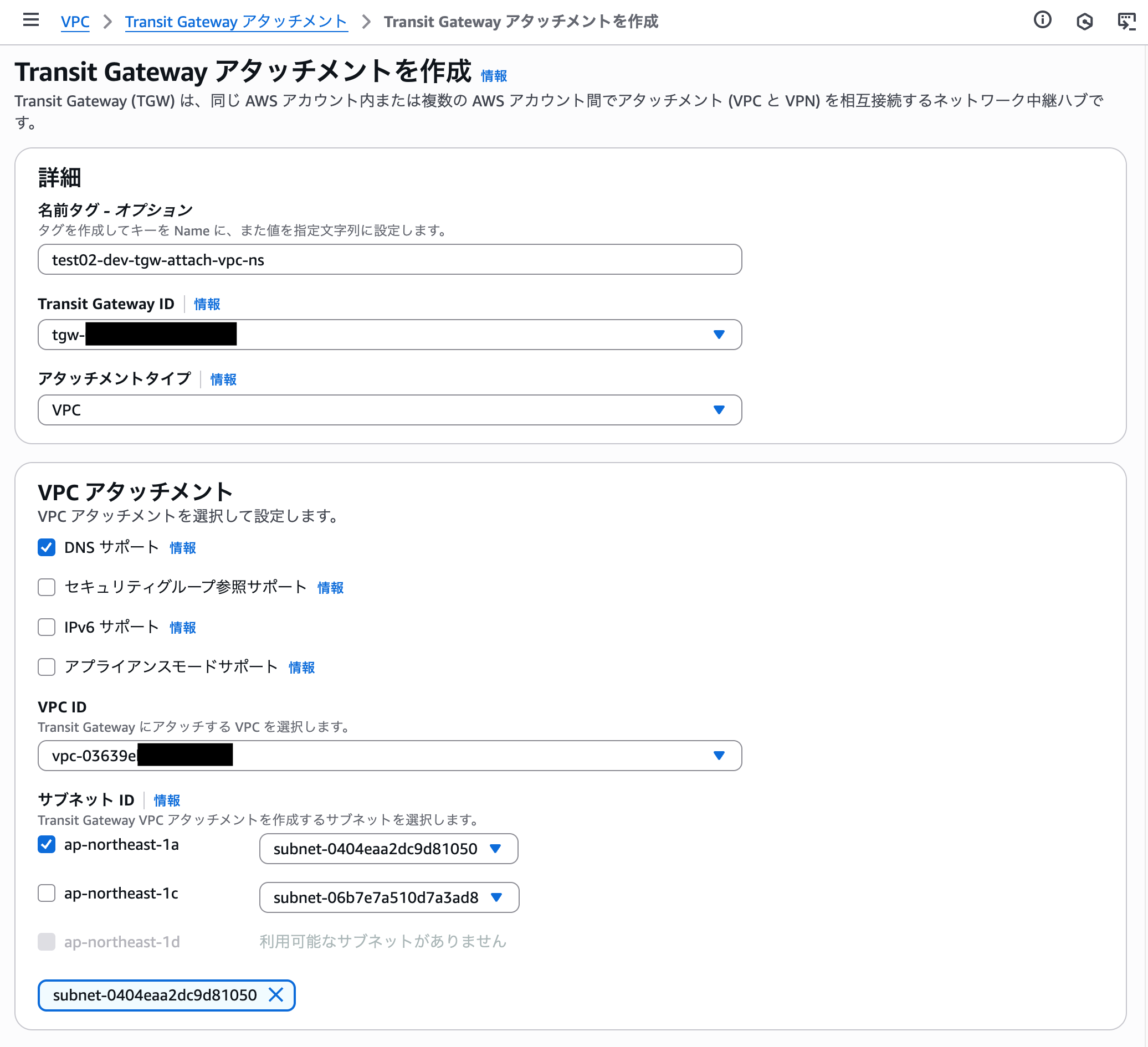This screenshot has width=1148, height=1047.
Task: Open the VPC ID selection dropdown
Action: click(x=719, y=756)
